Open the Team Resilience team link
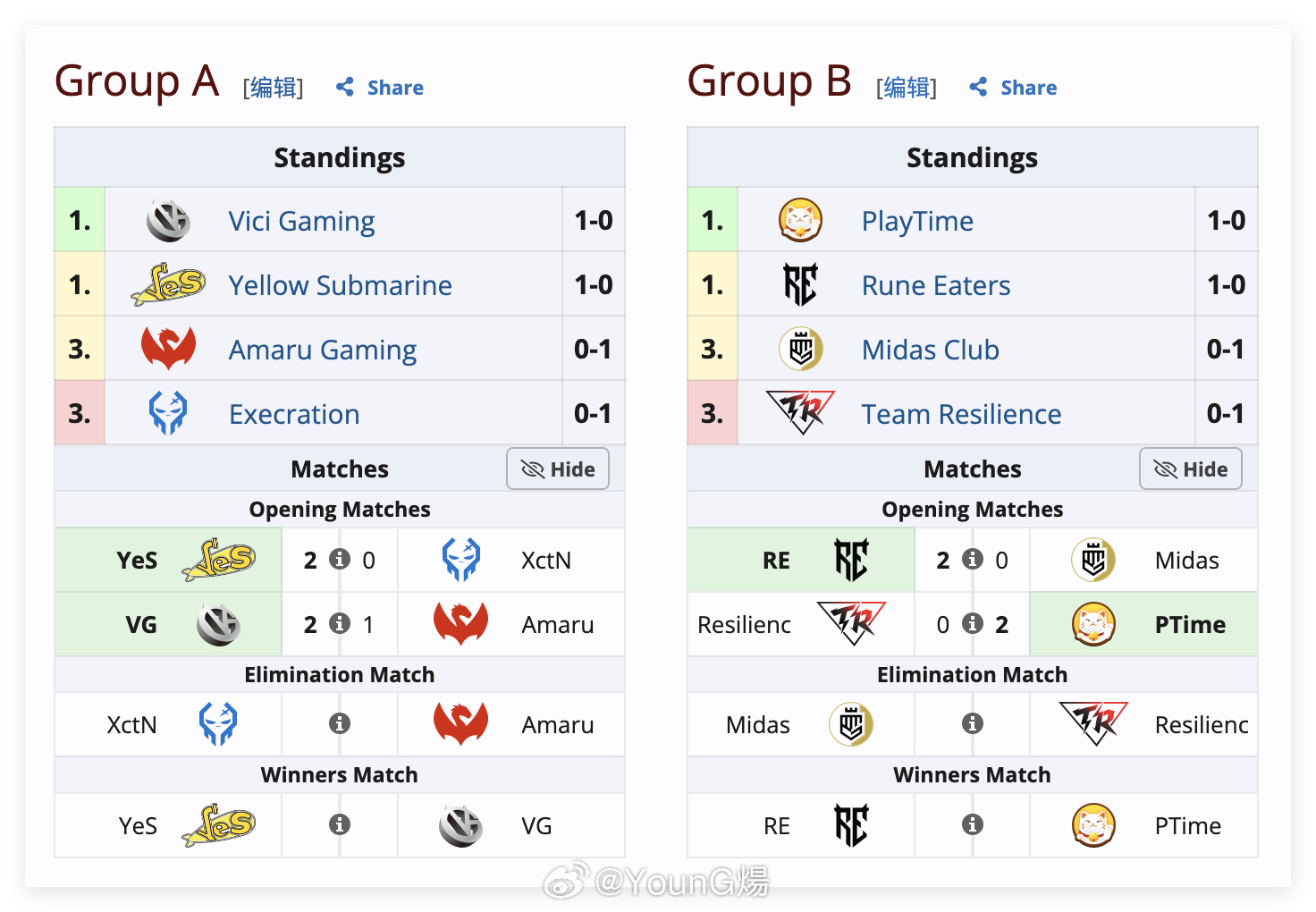 pos(961,414)
